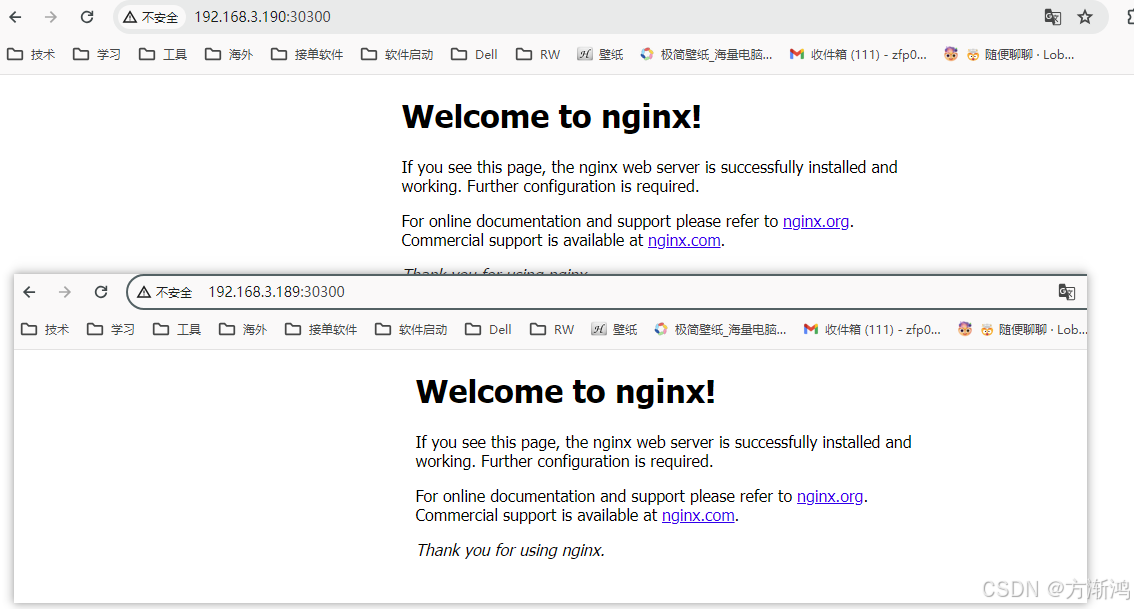Open 壁纸 bookmark in lower window
This screenshot has height=609, width=1134.
pyautogui.click(x=614, y=329)
